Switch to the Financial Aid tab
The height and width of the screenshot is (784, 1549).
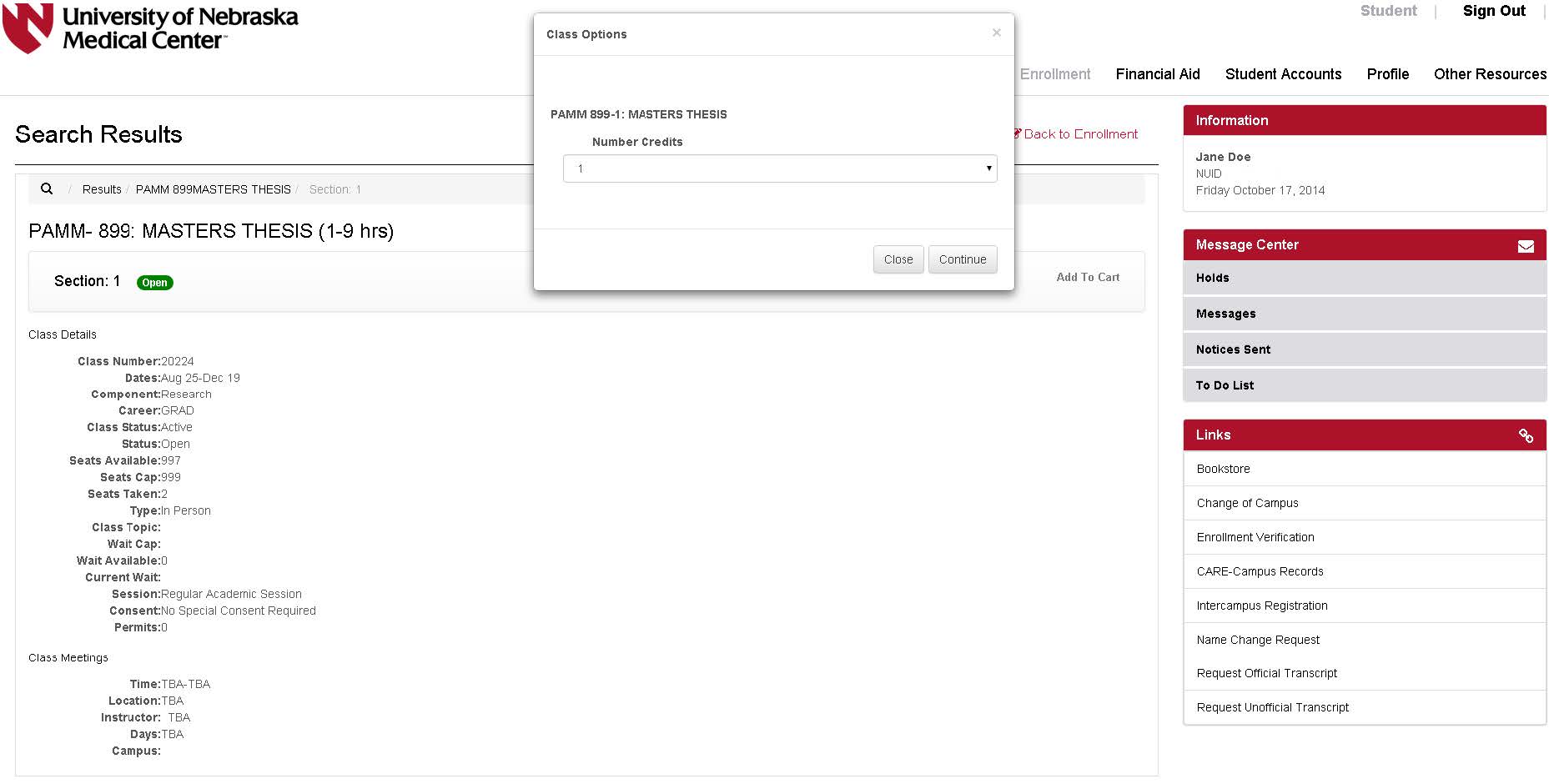pos(1158,74)
